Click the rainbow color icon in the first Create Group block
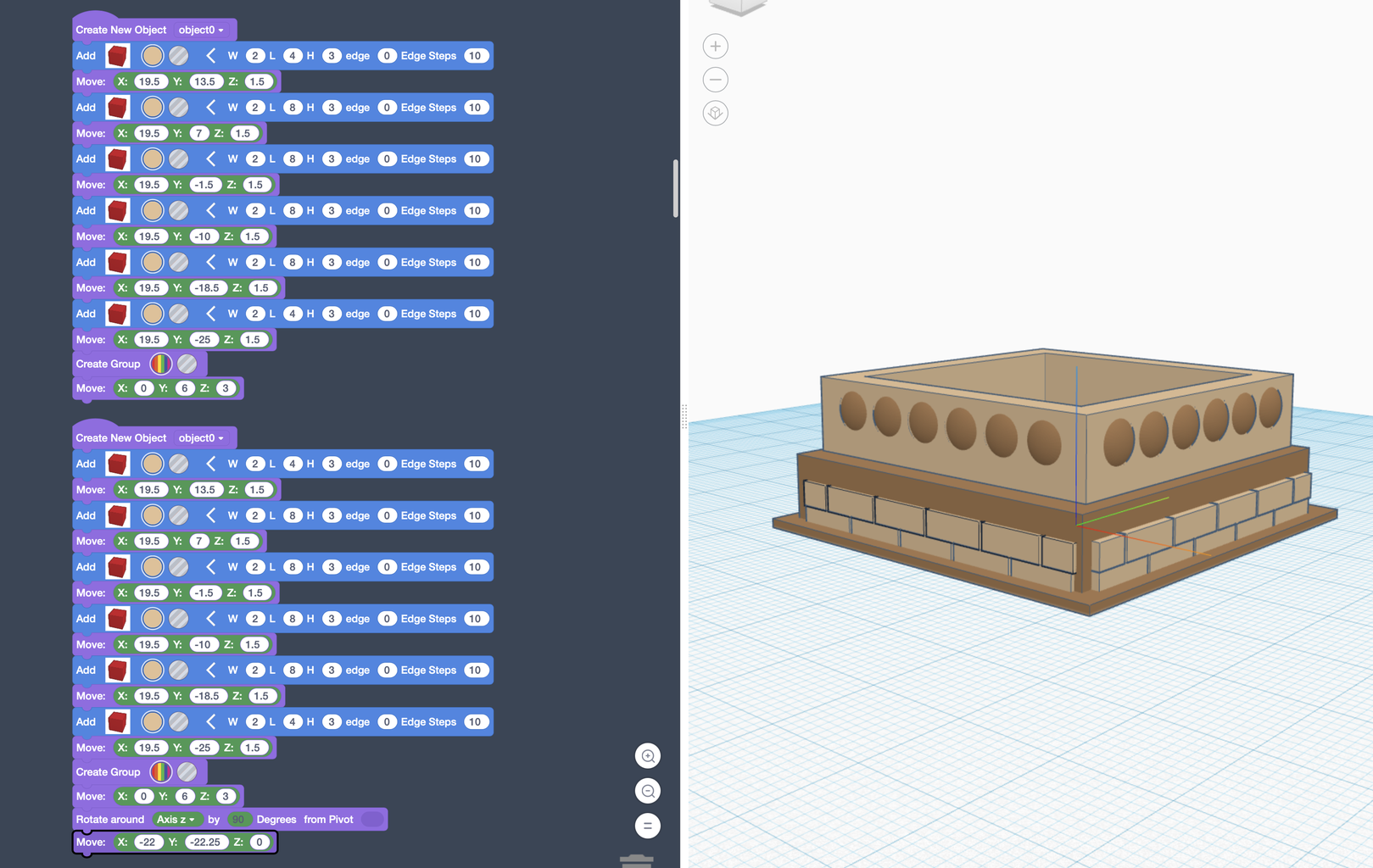This screenshot has width=1373, height=868. (x=159, y=364)
